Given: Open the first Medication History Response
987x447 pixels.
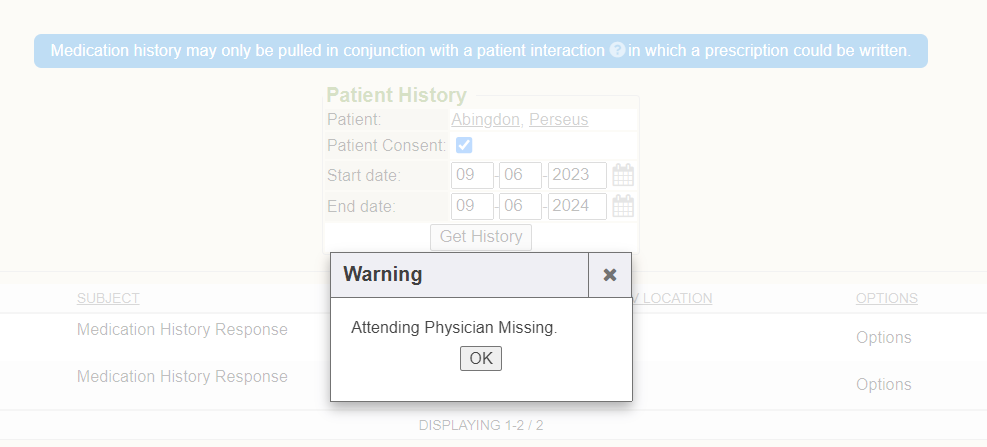Looking at the screenshot, I should pyautogui.click(x=182, y=329).
